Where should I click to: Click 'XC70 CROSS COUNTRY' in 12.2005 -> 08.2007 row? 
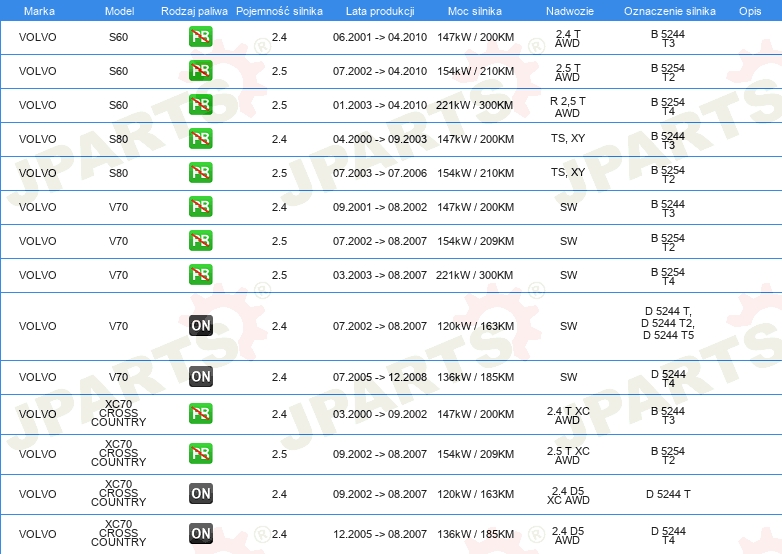click(x=119, y=533)
